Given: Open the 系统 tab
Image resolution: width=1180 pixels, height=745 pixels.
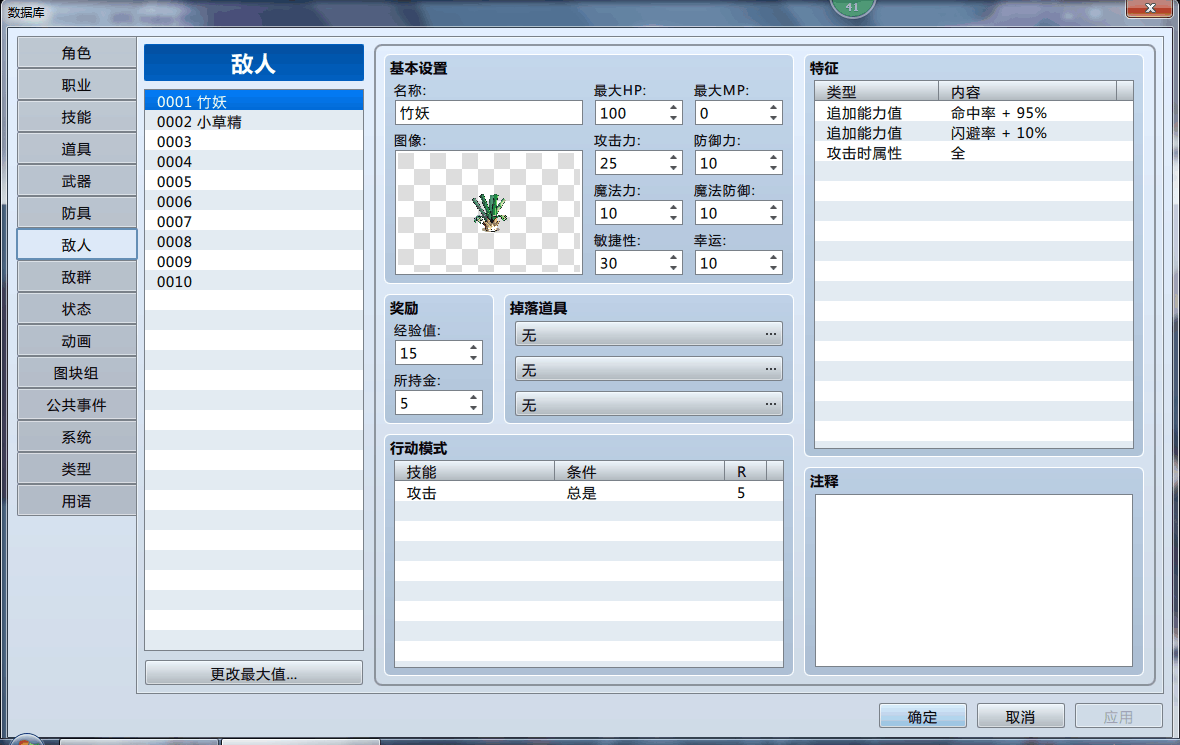Looking at the screenshot, I should pyautogui.click(x=77, y=437).
